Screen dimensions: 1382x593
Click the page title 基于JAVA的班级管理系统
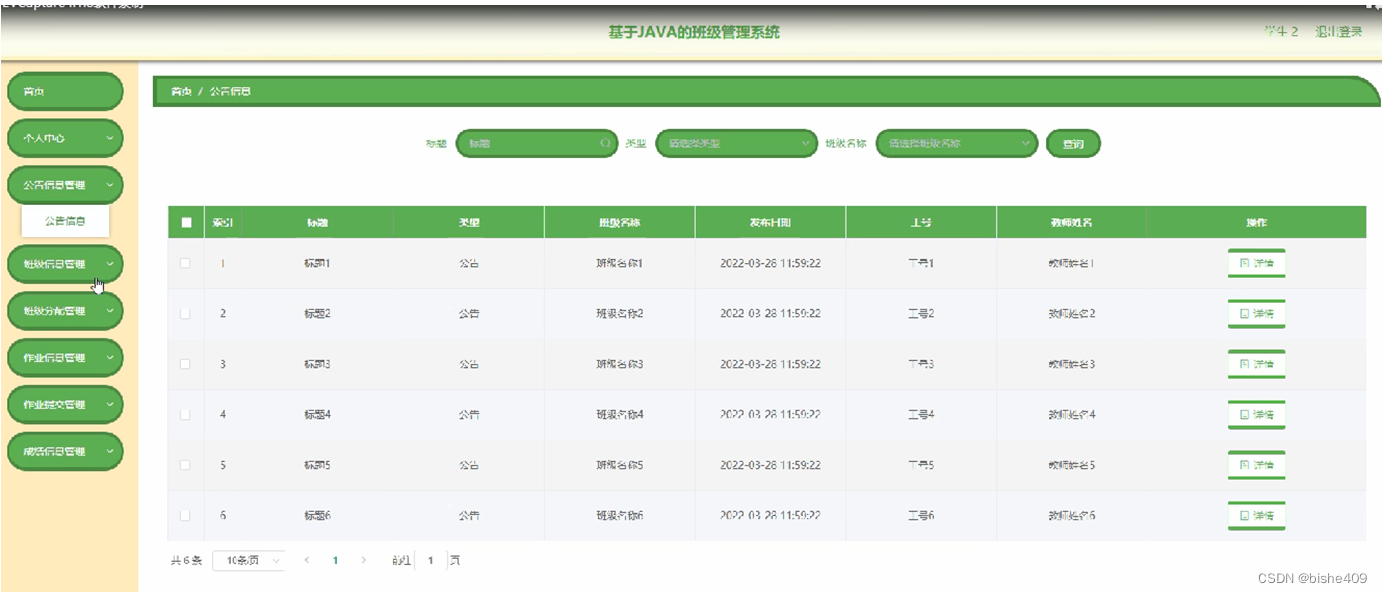(x=694, y=32)
